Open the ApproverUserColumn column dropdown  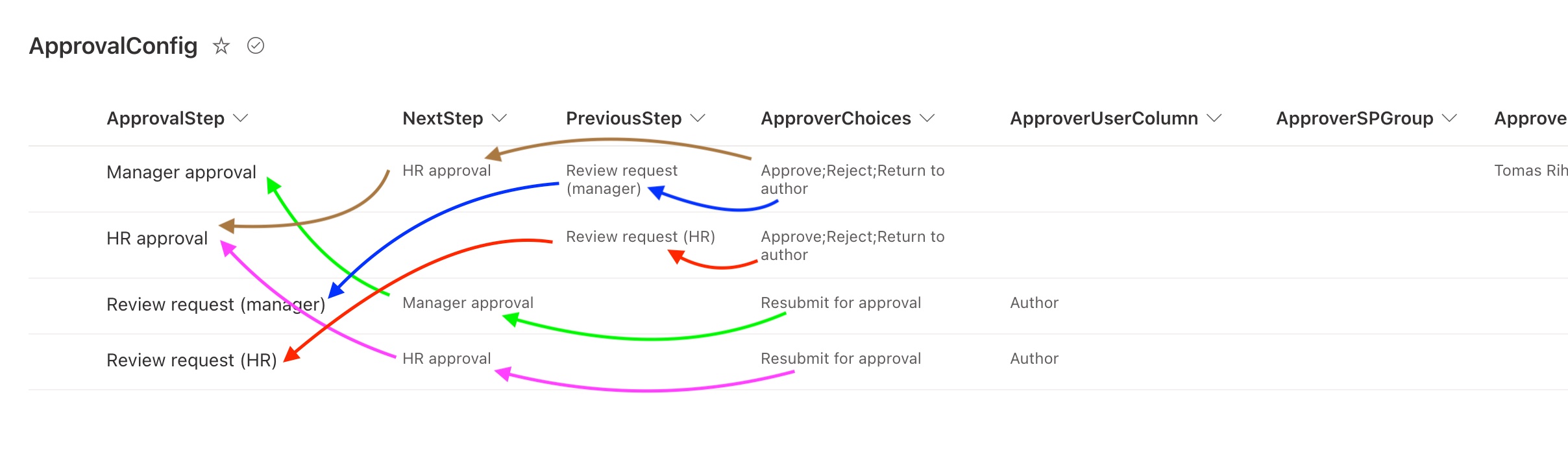(1214, 119)
